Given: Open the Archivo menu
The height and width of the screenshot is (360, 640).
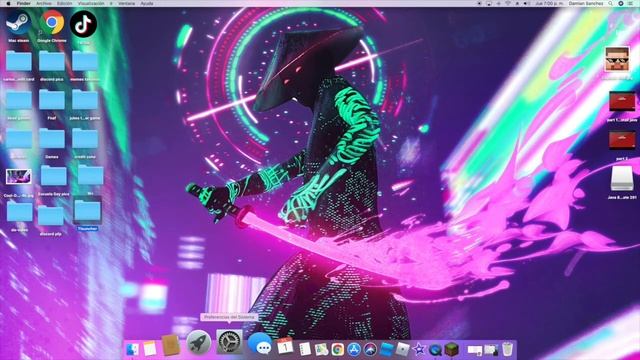Looking at the screenshot, I should pos(44,3).
